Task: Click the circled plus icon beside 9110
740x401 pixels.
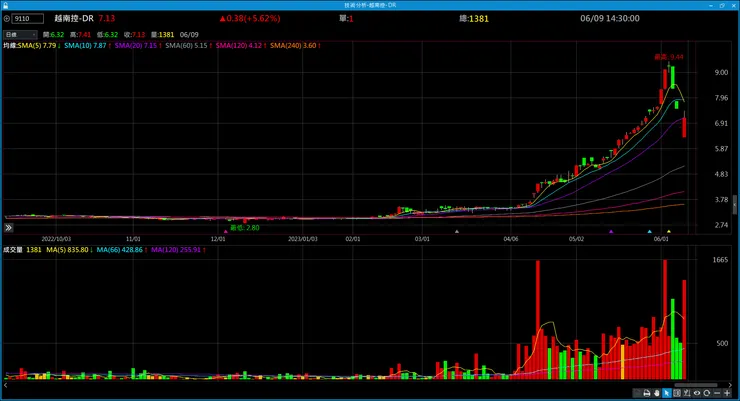Action: click(7, 19)
